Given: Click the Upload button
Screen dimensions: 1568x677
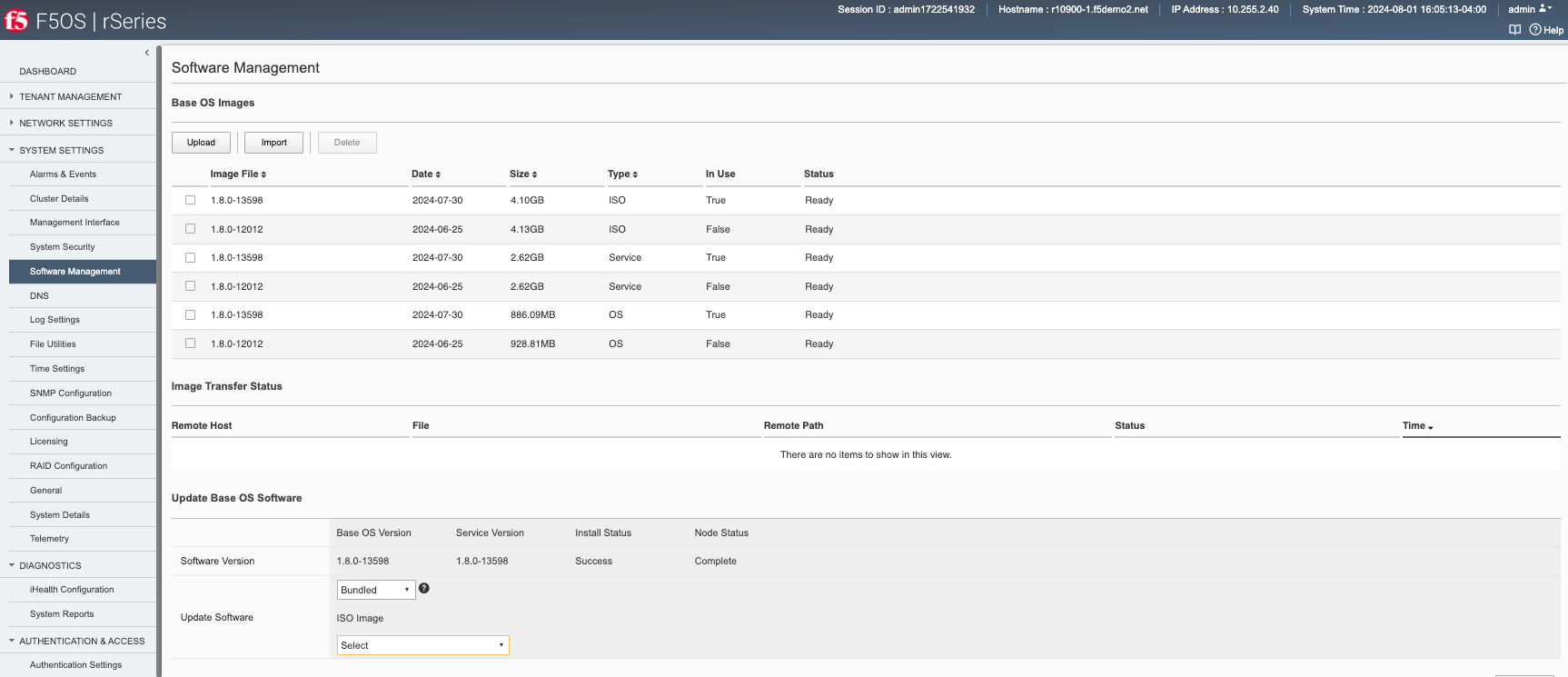Looking at the screenshot, I should coord(201,143).
